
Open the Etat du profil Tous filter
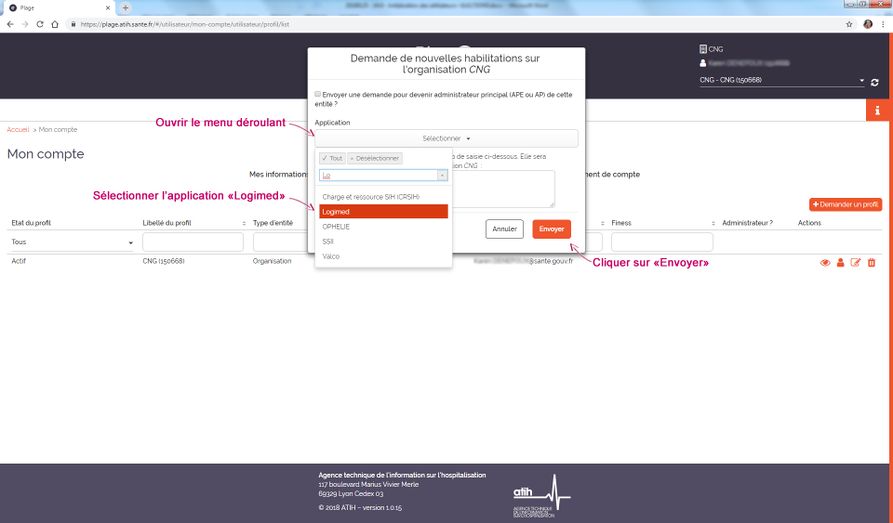pyautogui.click(x=72, y=242)
